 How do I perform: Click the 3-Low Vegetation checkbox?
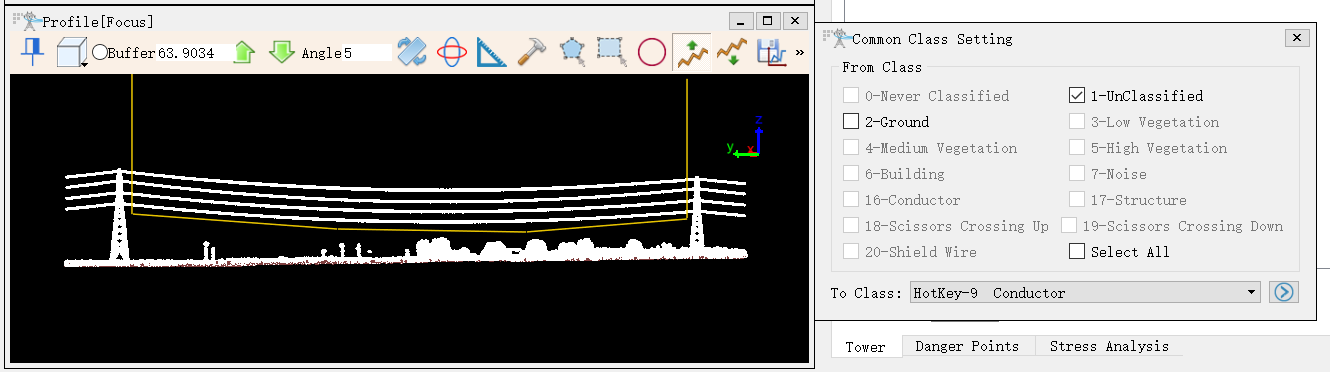[x=1077, y=122]
